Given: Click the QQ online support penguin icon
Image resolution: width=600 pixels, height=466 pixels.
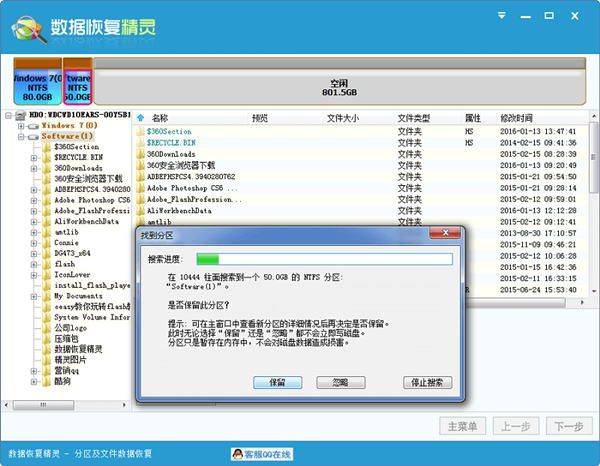Looking at the screenshot, I should pyautogui.click(x=239, y=454).
